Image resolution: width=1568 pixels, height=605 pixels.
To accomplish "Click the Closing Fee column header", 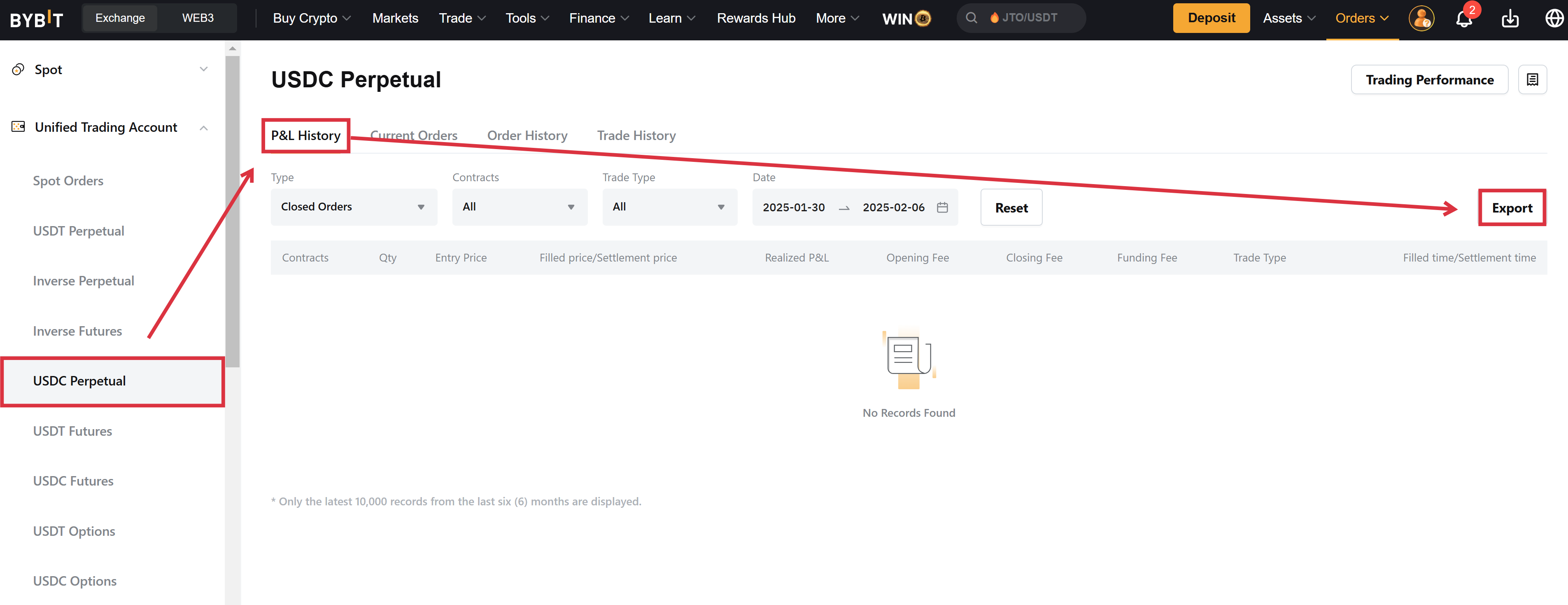I will [1034, 258].
